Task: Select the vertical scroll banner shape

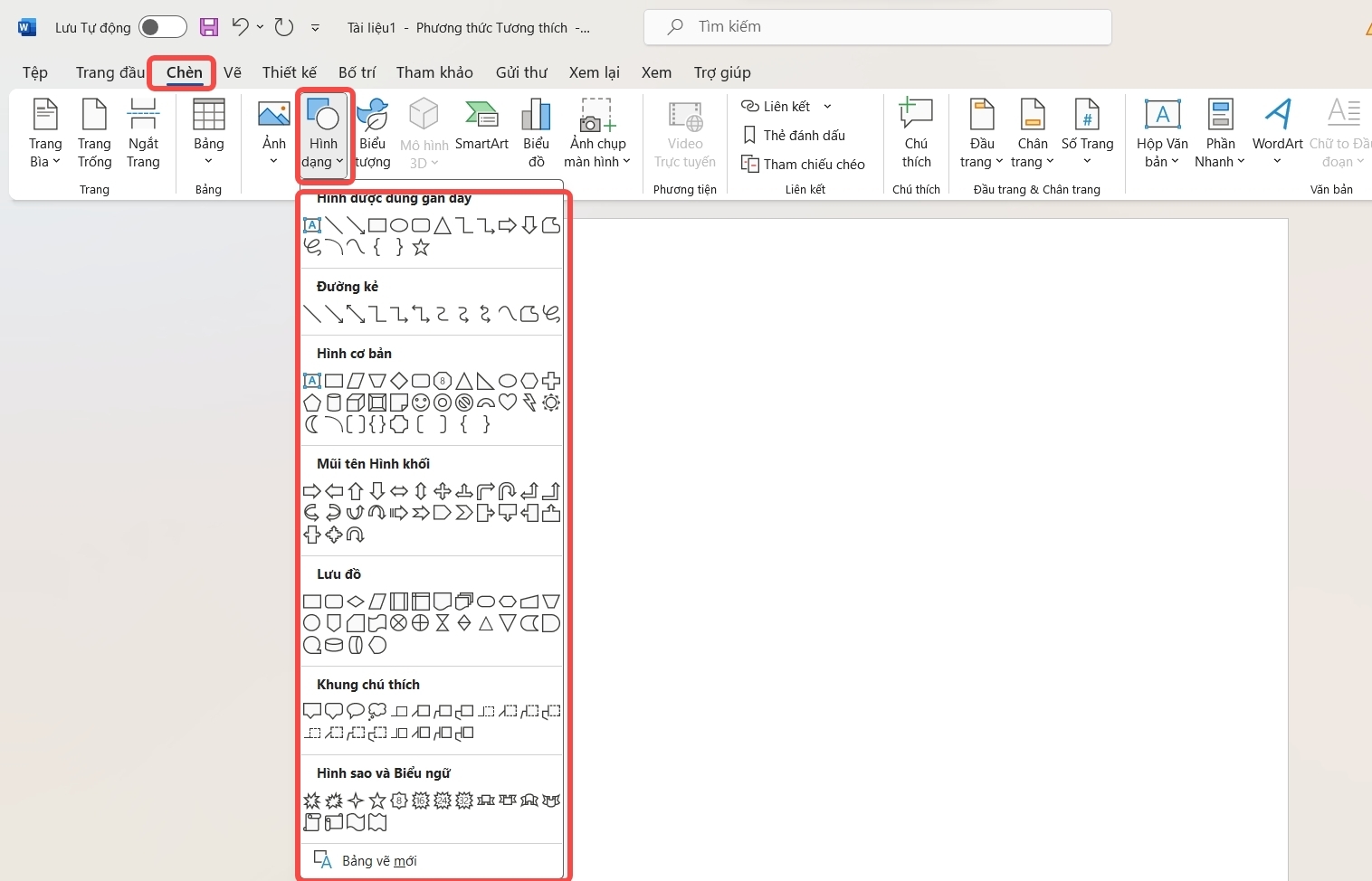Action: pyautogui.click(x=312, y=822)
